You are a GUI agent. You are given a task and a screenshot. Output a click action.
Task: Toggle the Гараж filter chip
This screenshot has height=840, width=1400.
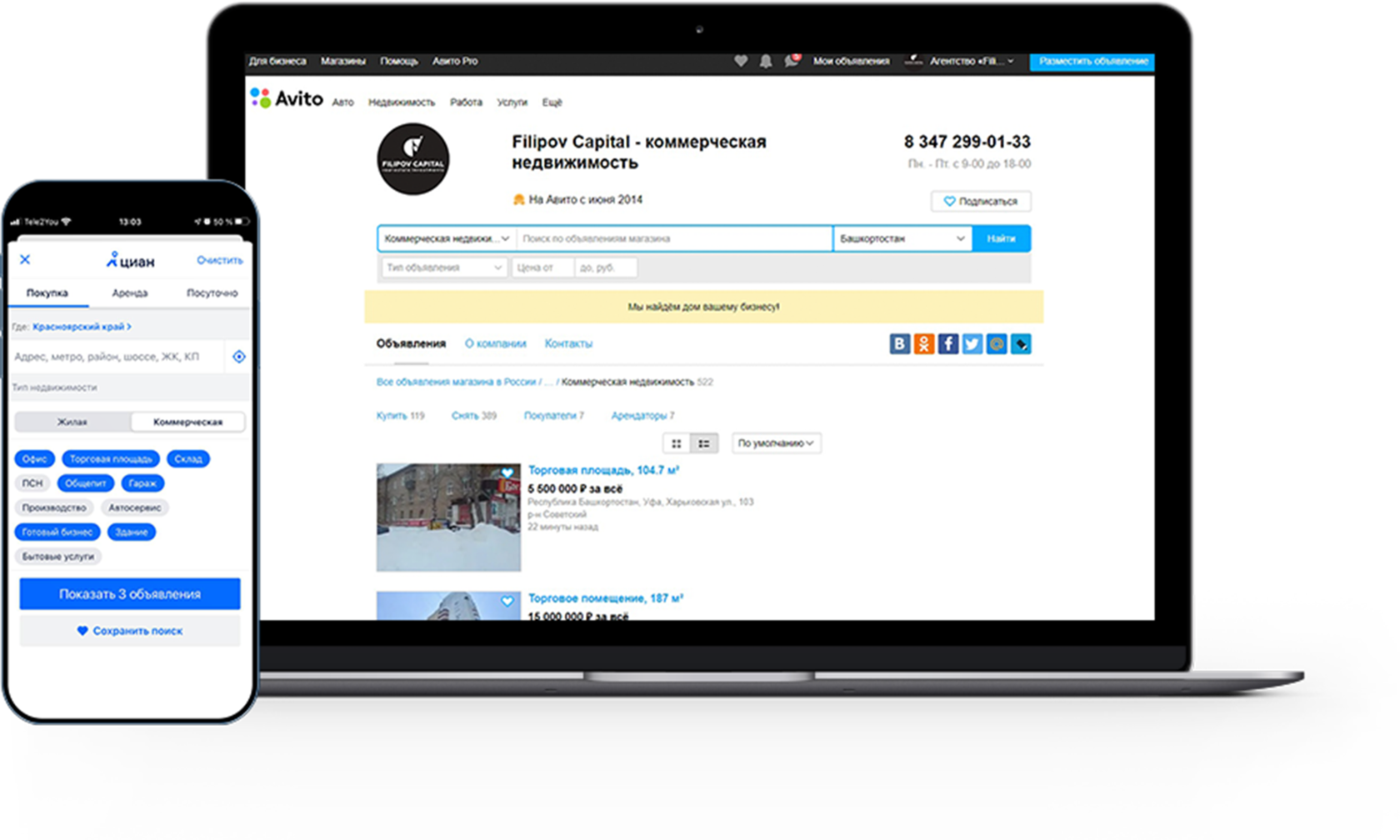point(142,483)
